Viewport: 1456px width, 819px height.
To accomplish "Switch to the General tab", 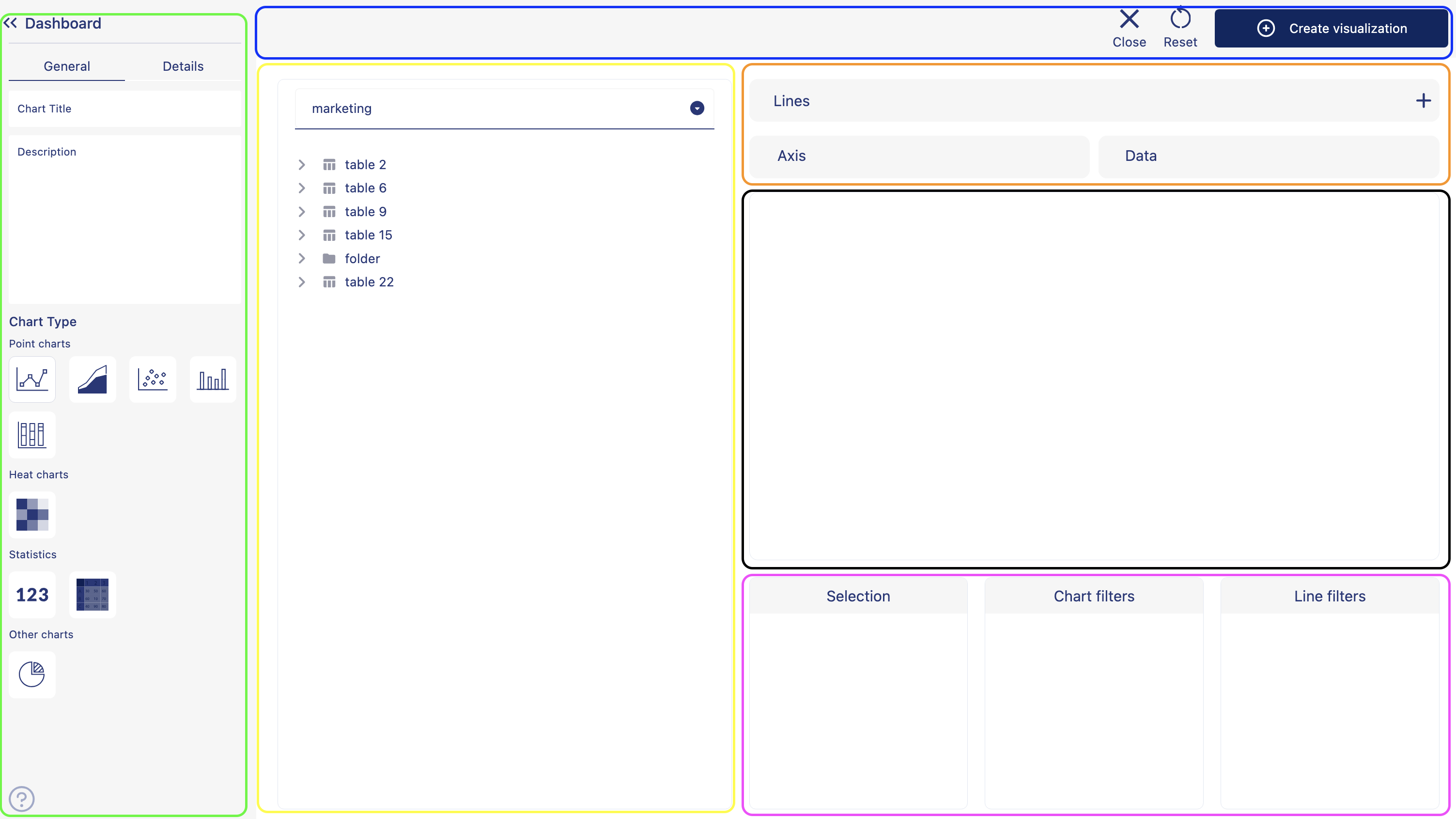I will pos(66,65).
